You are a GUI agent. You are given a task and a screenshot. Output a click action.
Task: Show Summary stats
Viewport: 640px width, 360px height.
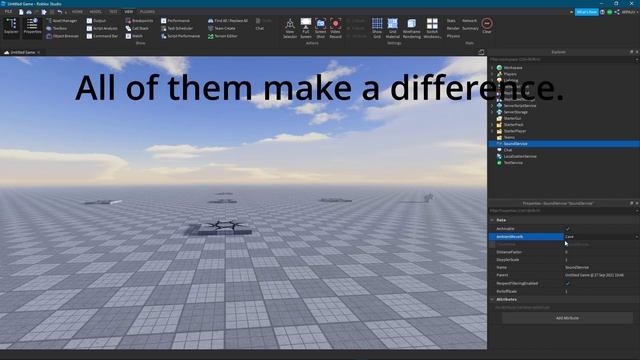470,28
